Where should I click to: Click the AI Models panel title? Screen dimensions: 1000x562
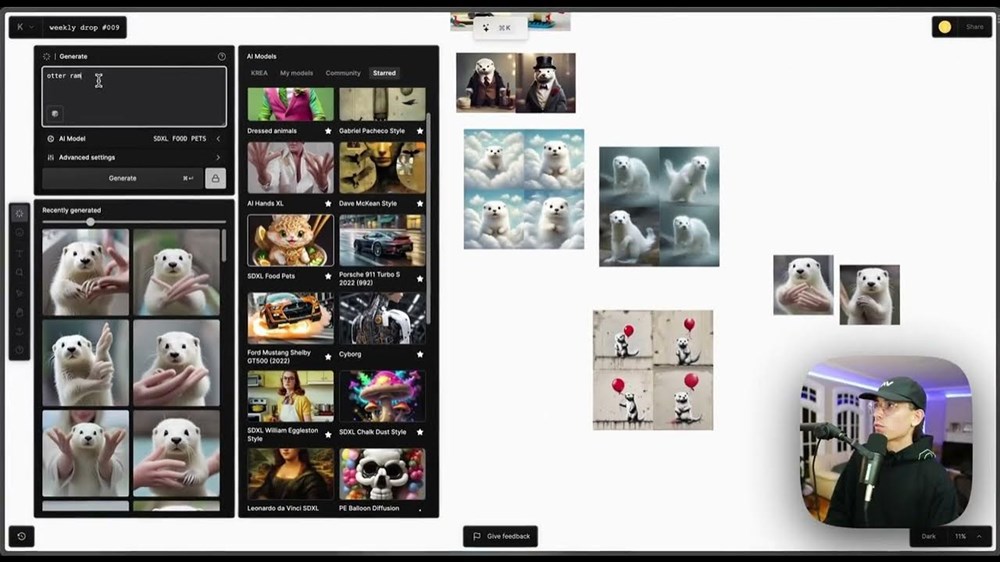click(x=261, y=56)
